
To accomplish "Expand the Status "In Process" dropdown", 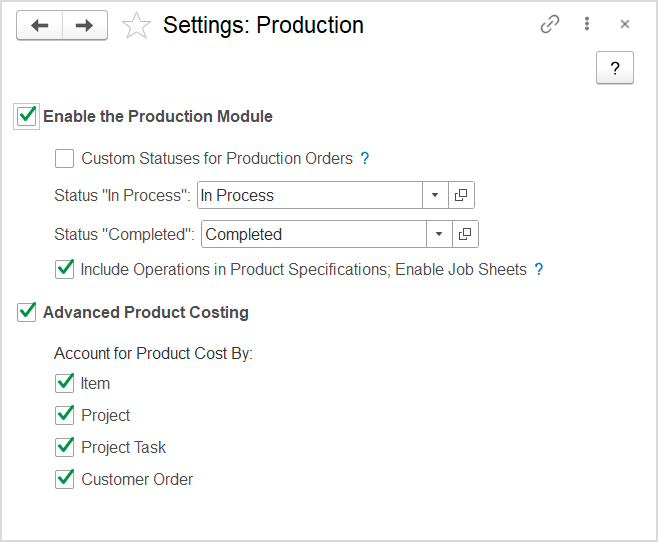I will click(x=435, y=195).
